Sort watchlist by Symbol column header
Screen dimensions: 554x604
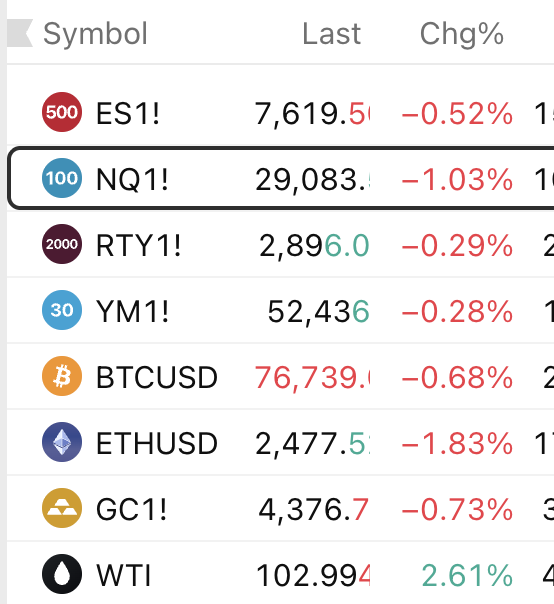pyautogui.click(x=95, y=34)
